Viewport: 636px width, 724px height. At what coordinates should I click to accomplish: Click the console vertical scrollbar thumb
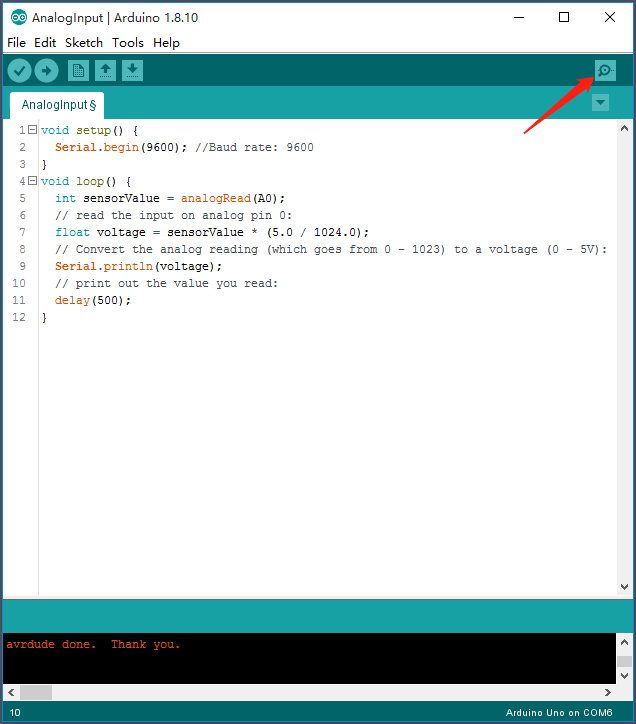click(624, 661)
